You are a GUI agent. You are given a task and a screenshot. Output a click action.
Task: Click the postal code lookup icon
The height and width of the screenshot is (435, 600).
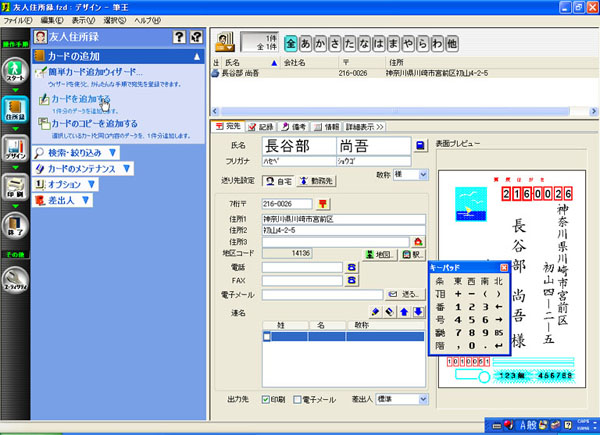(x=323, y=201)
